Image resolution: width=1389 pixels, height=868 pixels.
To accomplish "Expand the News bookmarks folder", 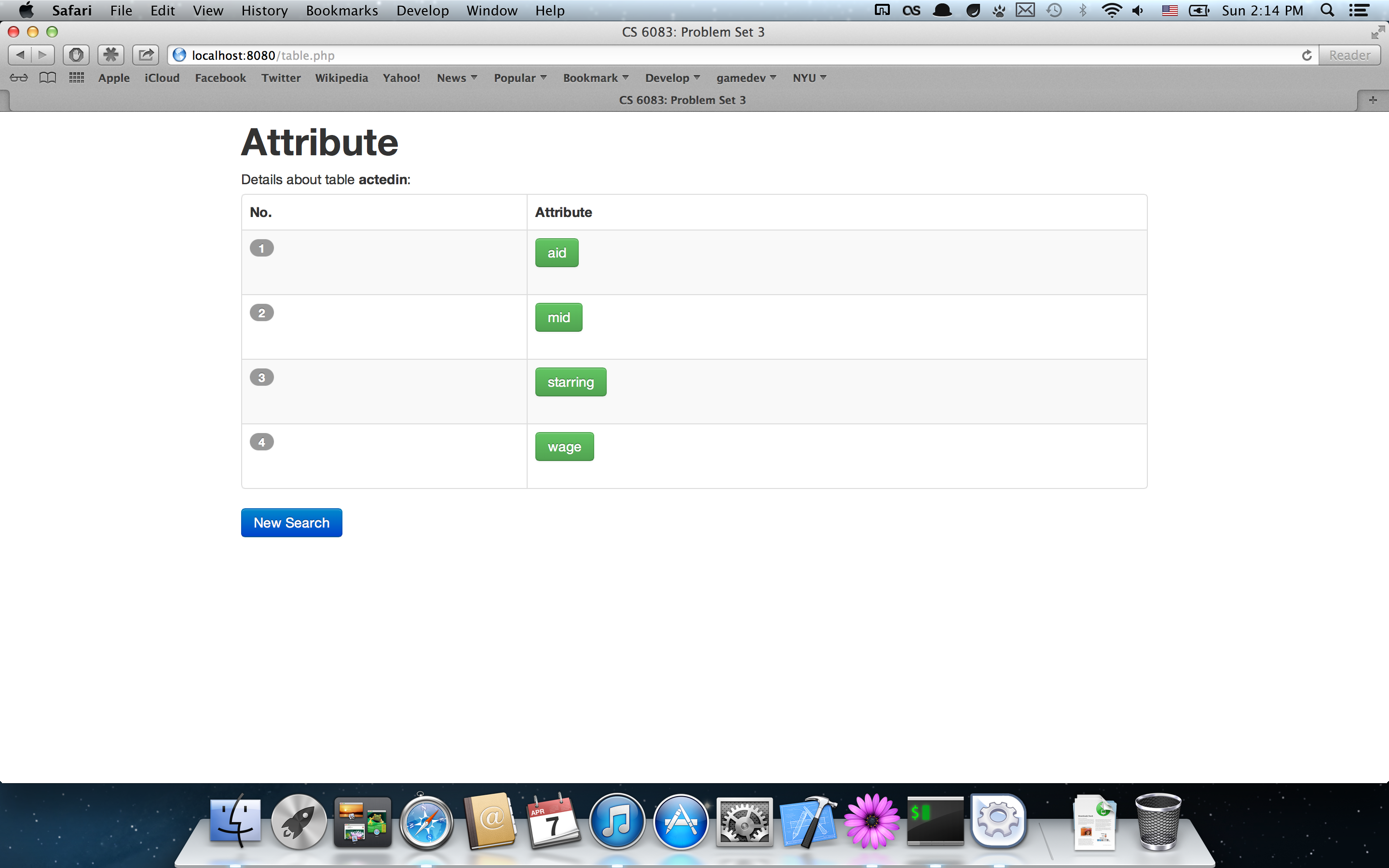I will coord(457,78).
